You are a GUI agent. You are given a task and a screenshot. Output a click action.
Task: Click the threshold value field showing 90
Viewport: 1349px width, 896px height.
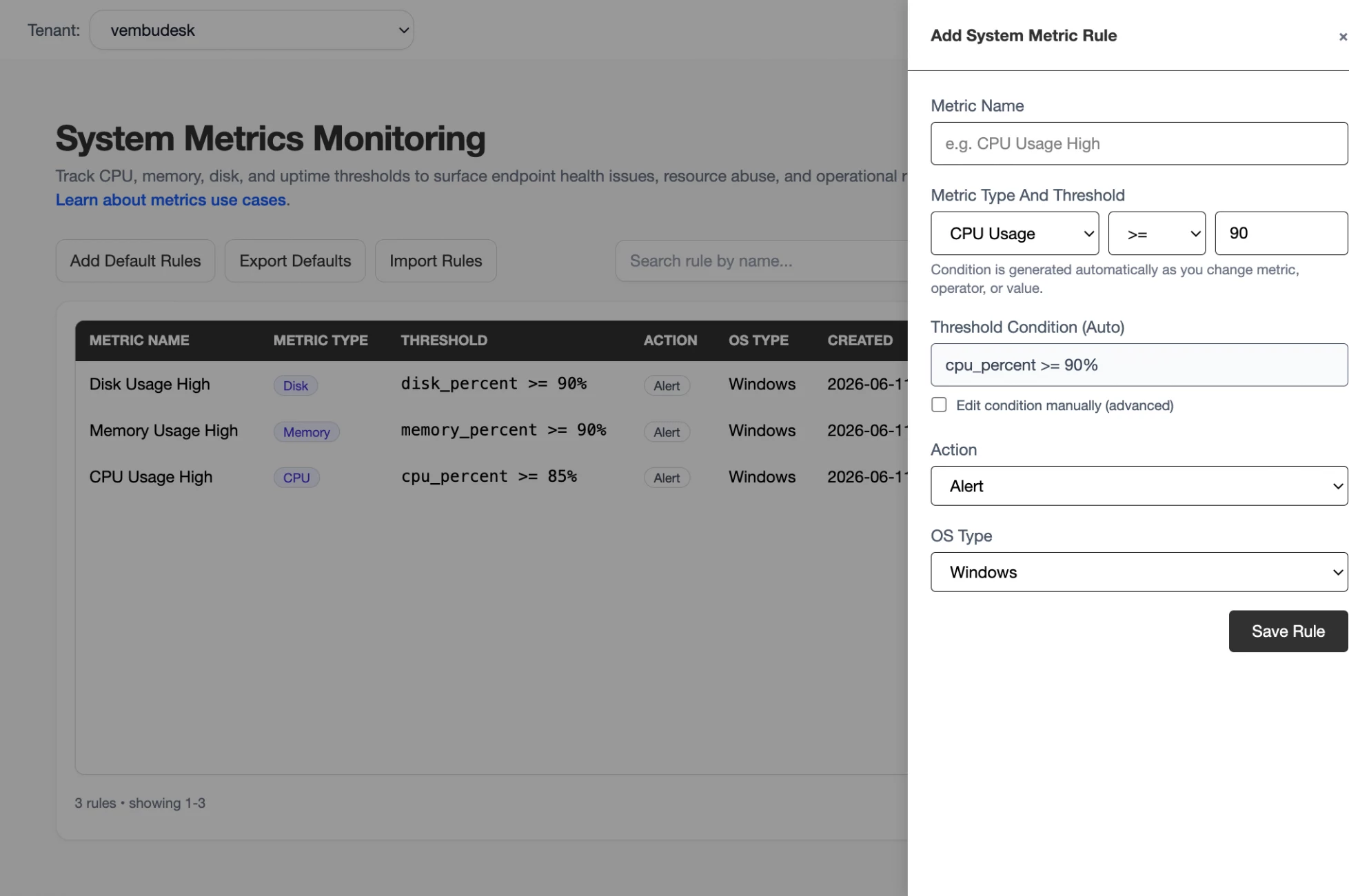1281,233
